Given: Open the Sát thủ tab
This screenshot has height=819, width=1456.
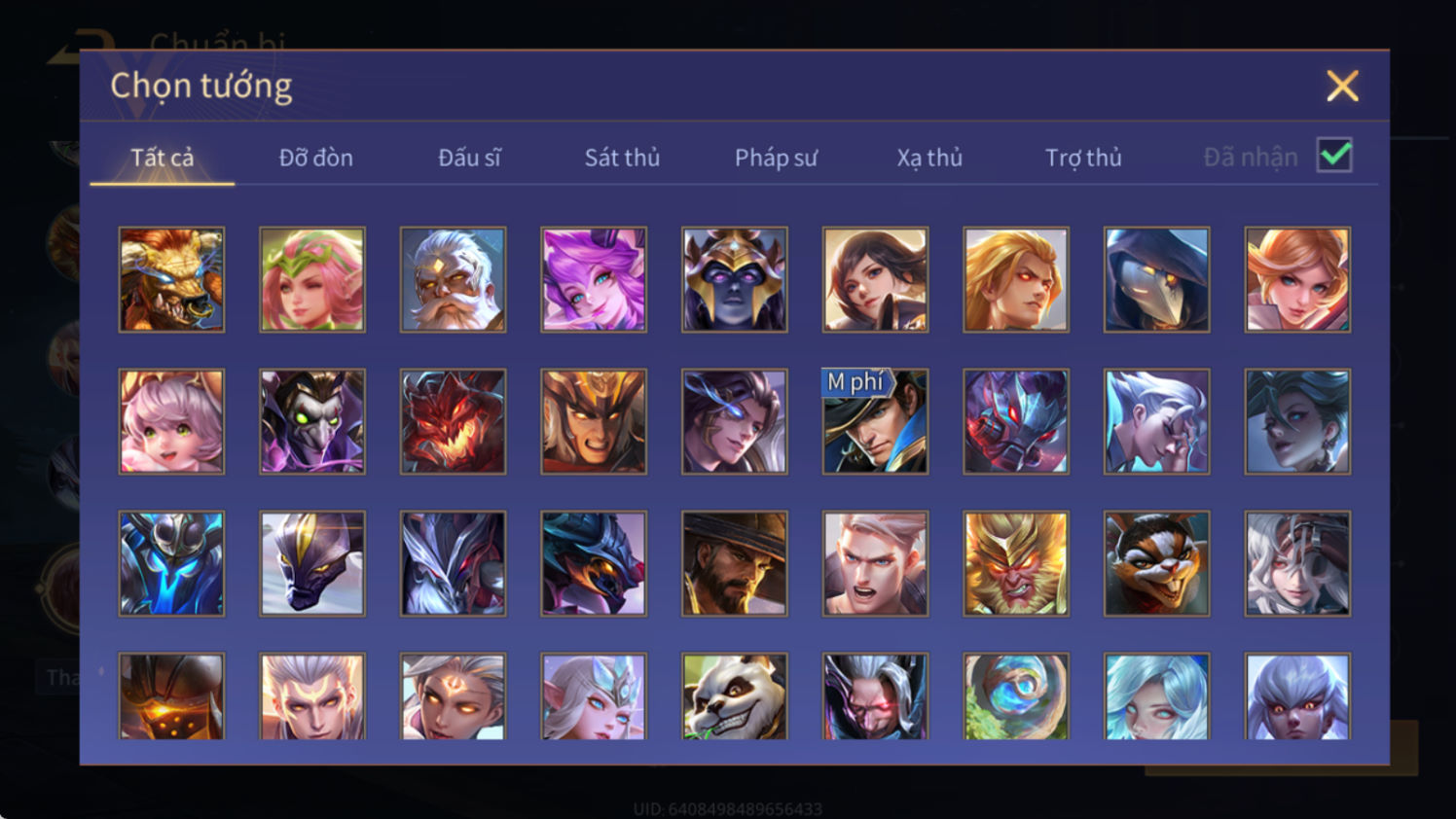Looking at the screenshot, I should [622, 158].
